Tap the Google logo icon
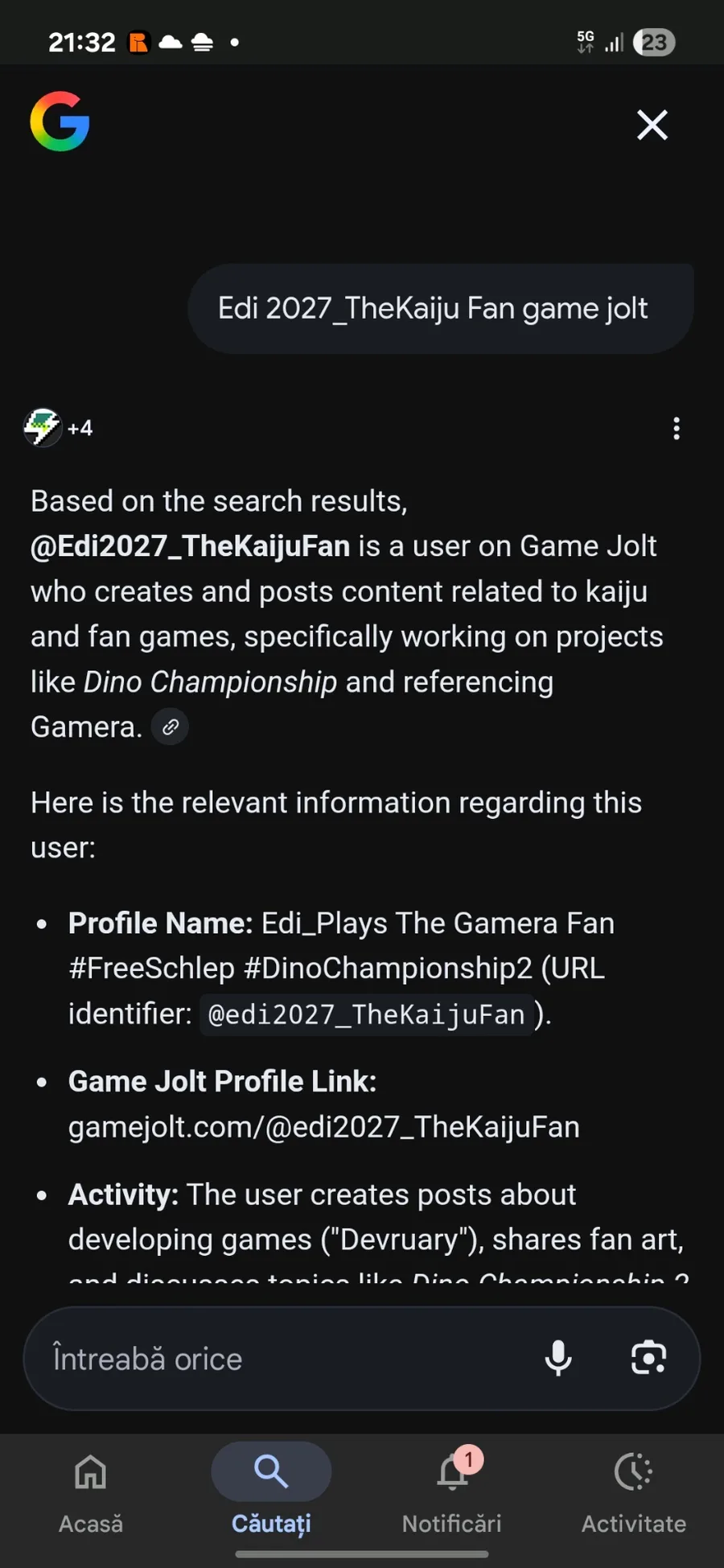Image resolution: width=724 pixels, height=1568 pixels. tap(60, 121)
